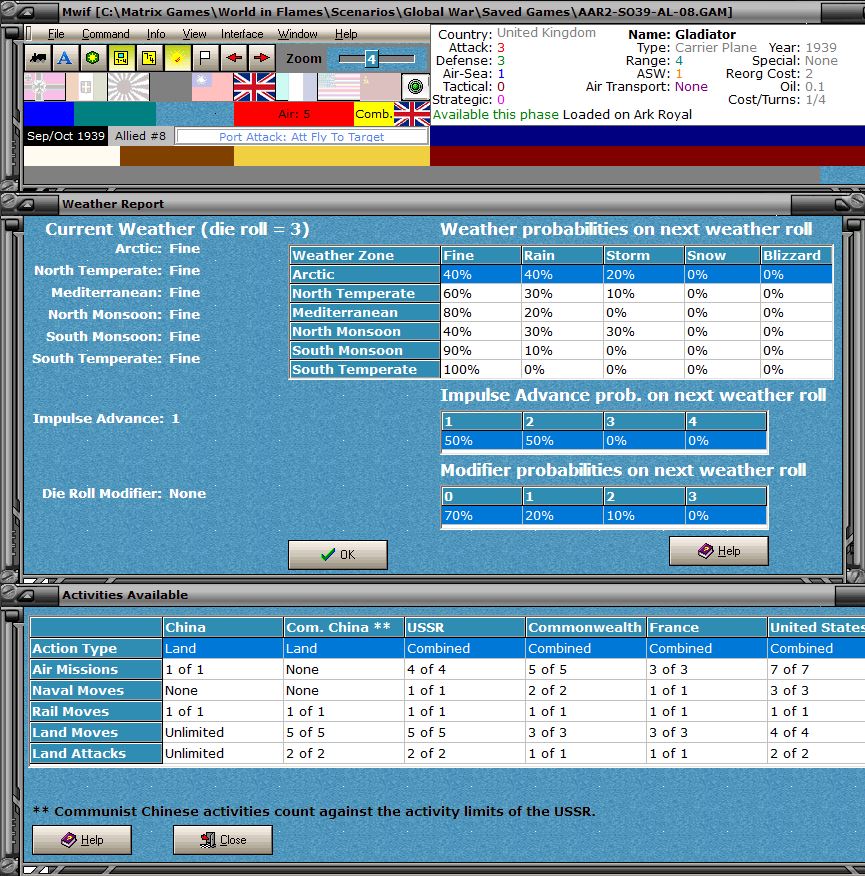Click the train icon toolbar button
This screenshot has height=876, width=865.
click(38, 58)
